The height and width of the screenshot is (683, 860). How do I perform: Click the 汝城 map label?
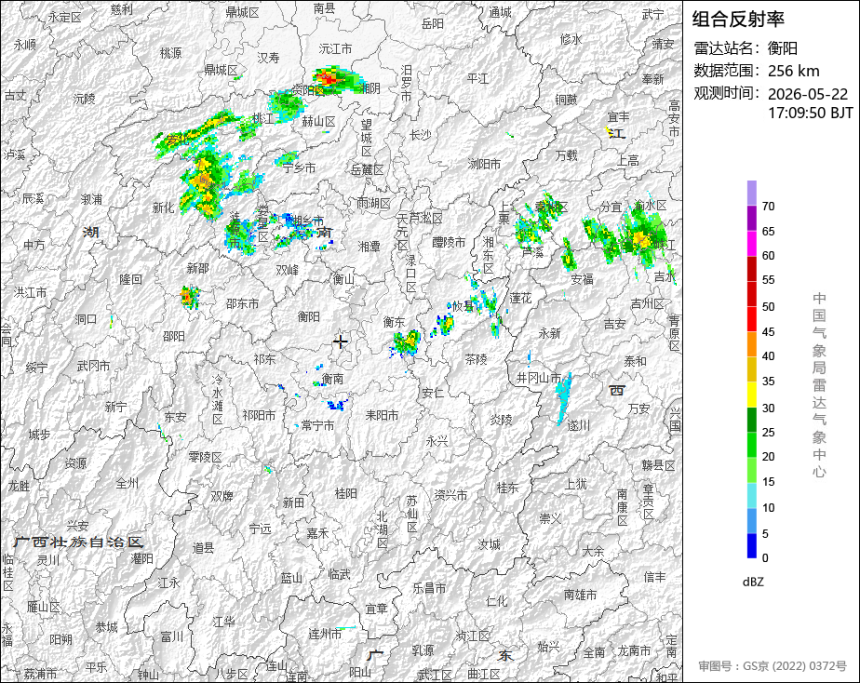(x=490, y=544)
